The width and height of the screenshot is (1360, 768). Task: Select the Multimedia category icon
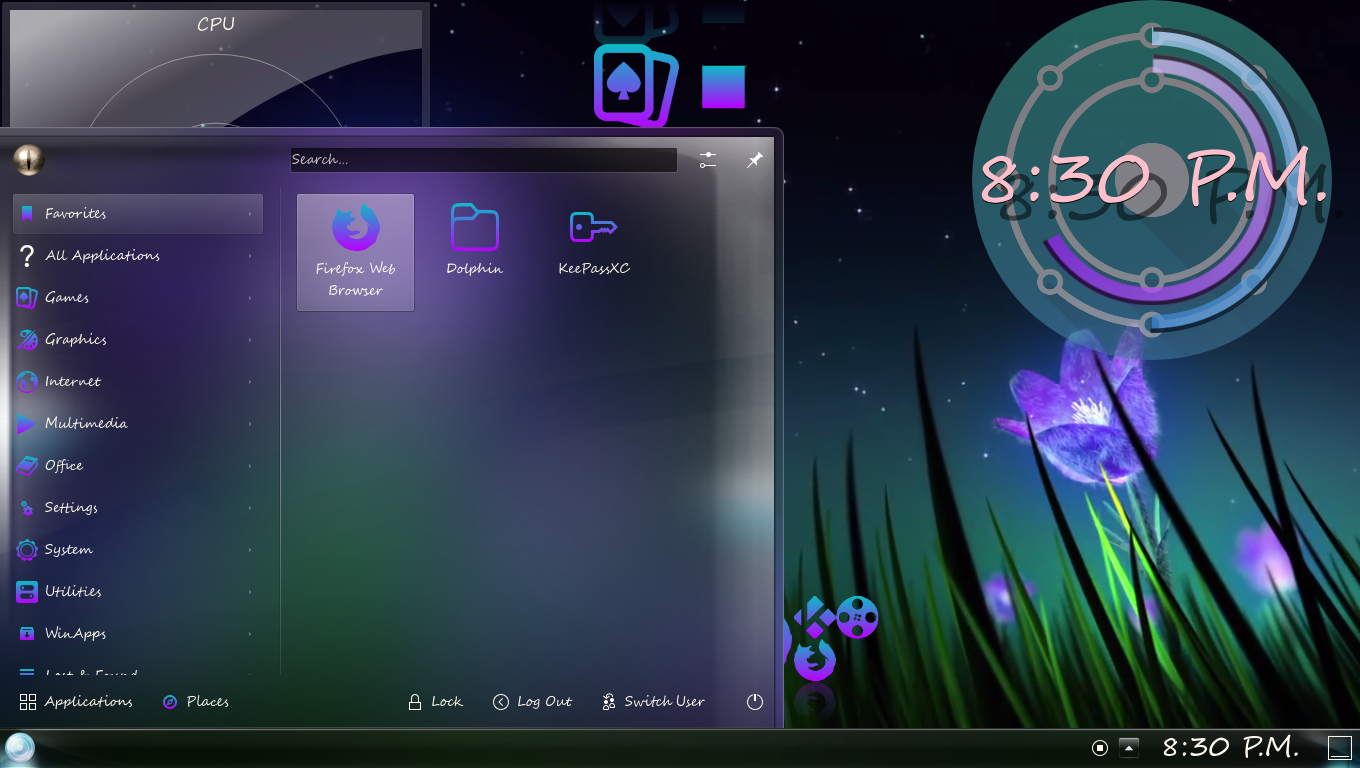point(27,424)
